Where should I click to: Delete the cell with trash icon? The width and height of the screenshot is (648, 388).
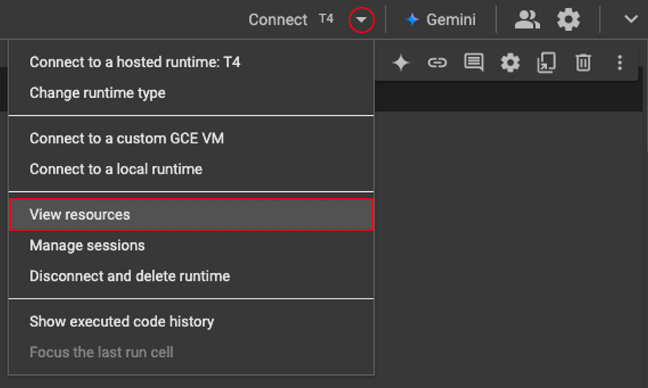[x=583, y=63]
